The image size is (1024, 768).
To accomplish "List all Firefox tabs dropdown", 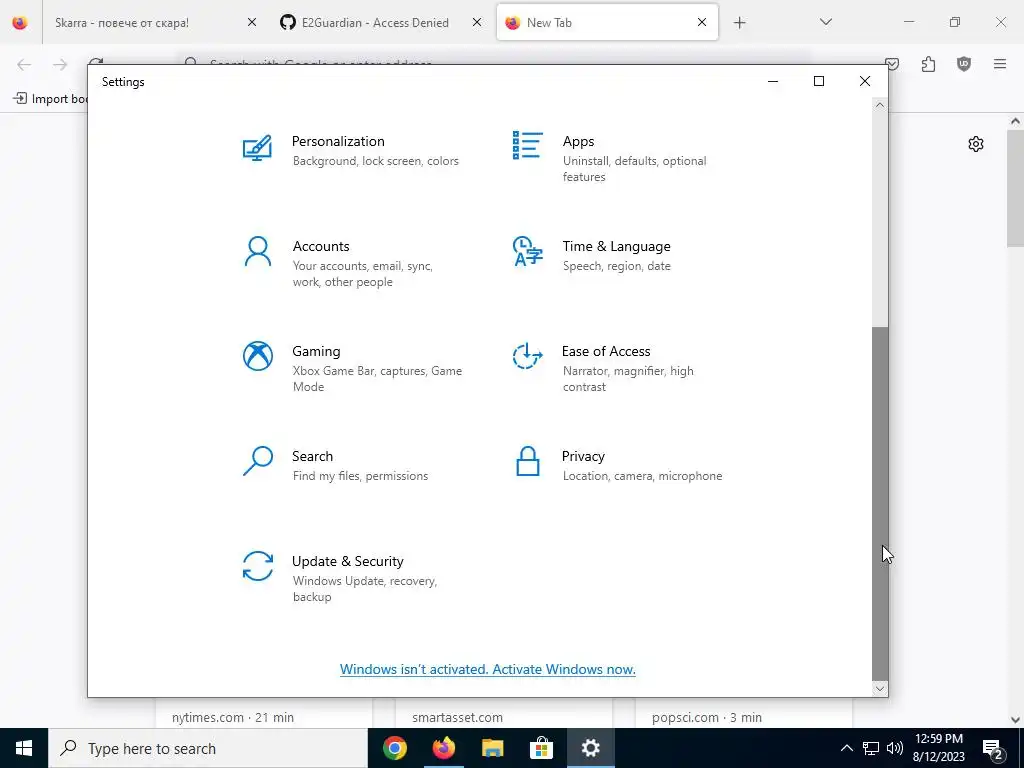I will tap(825, 22).
